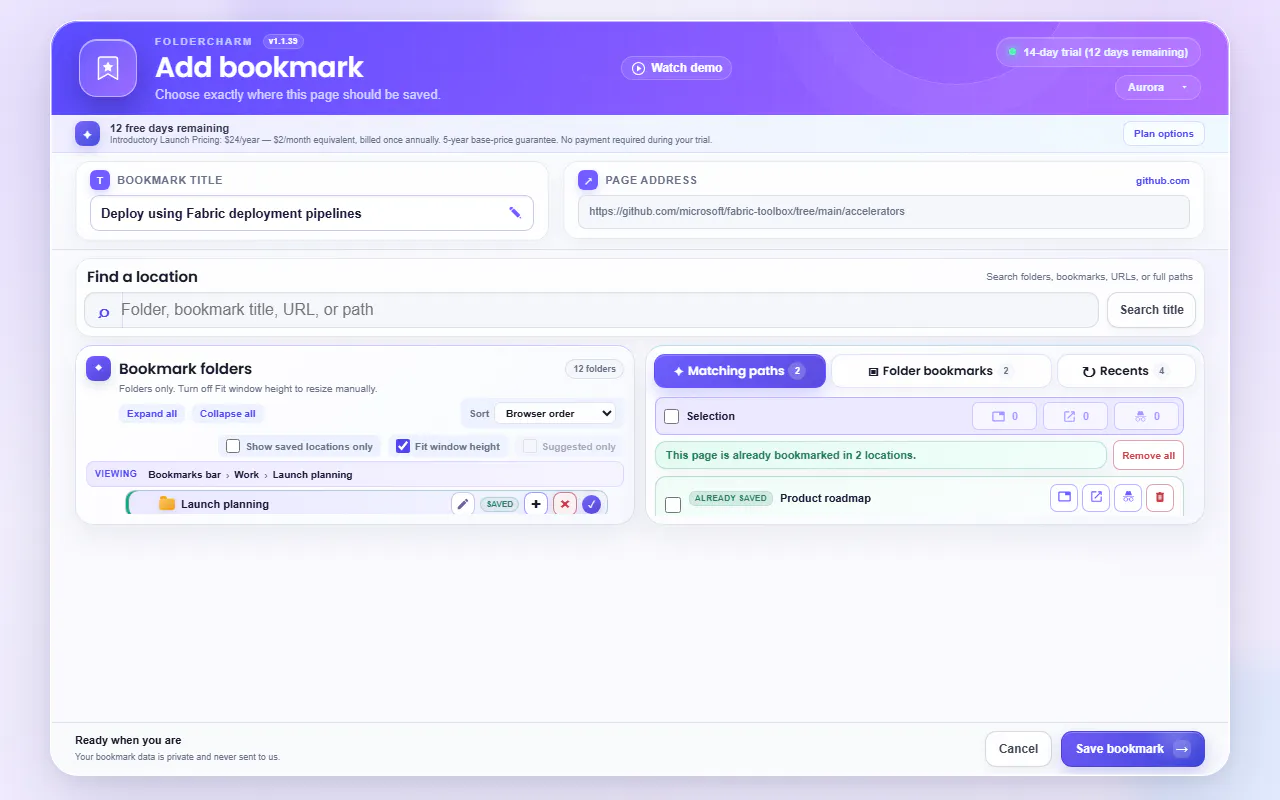Delete Product roadmap bookmark with trash icon

pos(1160,498)
